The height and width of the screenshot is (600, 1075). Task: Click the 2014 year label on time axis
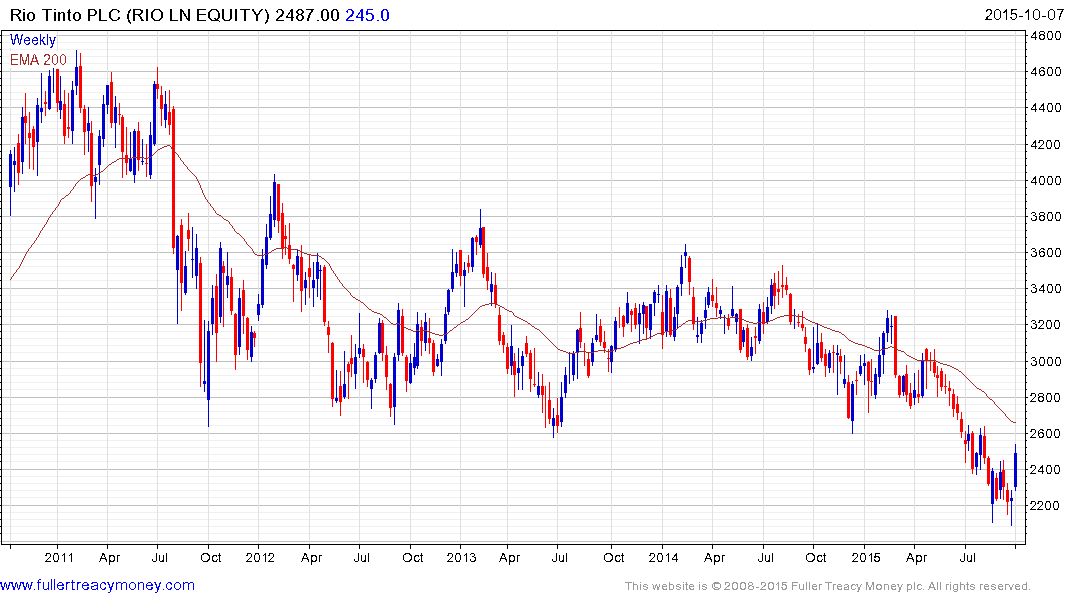pyautogui.click(x=664, y=557)
